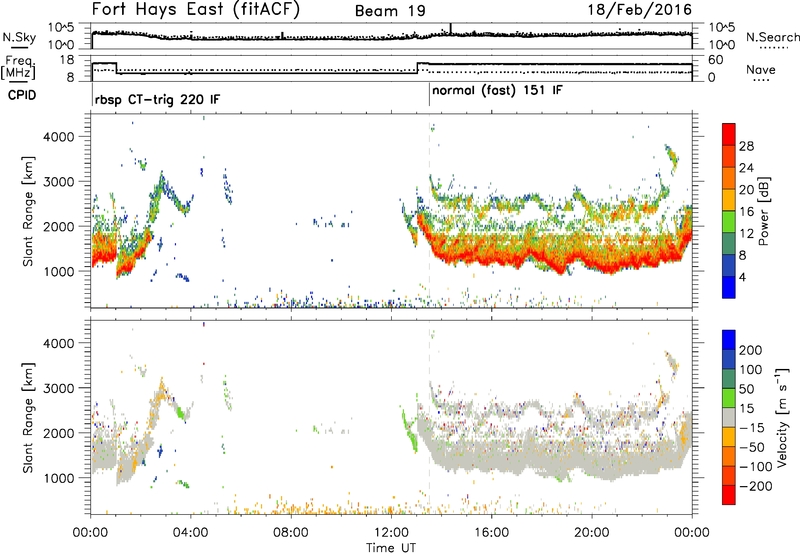Select the 'Beam 19' label
This screenshot has width=800, height=554.
pyautogui.click(x=390, y=11)
